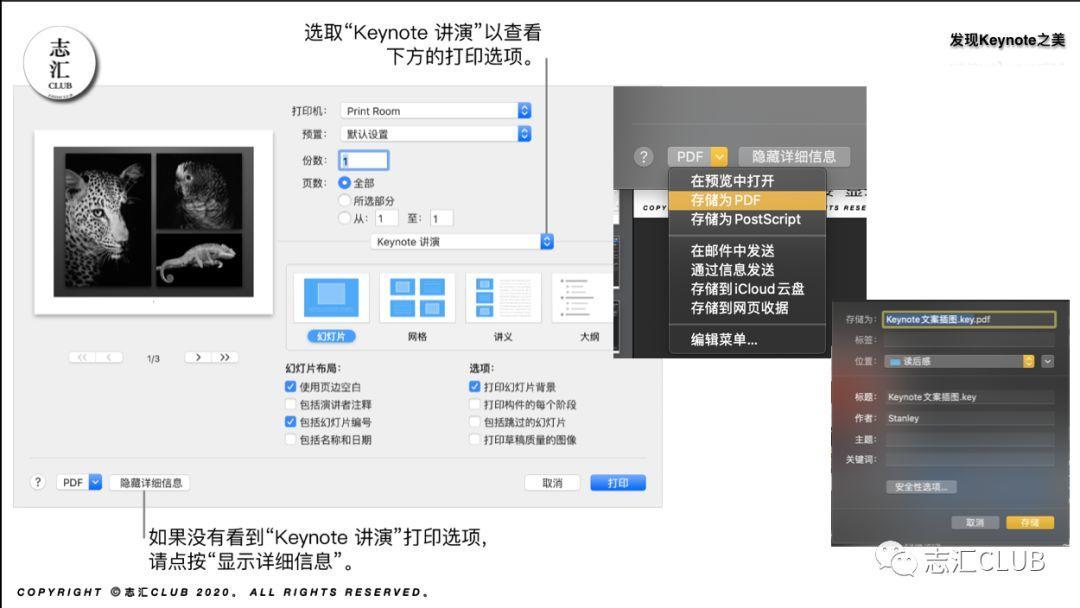
Task: Open the 位置 folder dropdown
Action: [x=959, y=361]
